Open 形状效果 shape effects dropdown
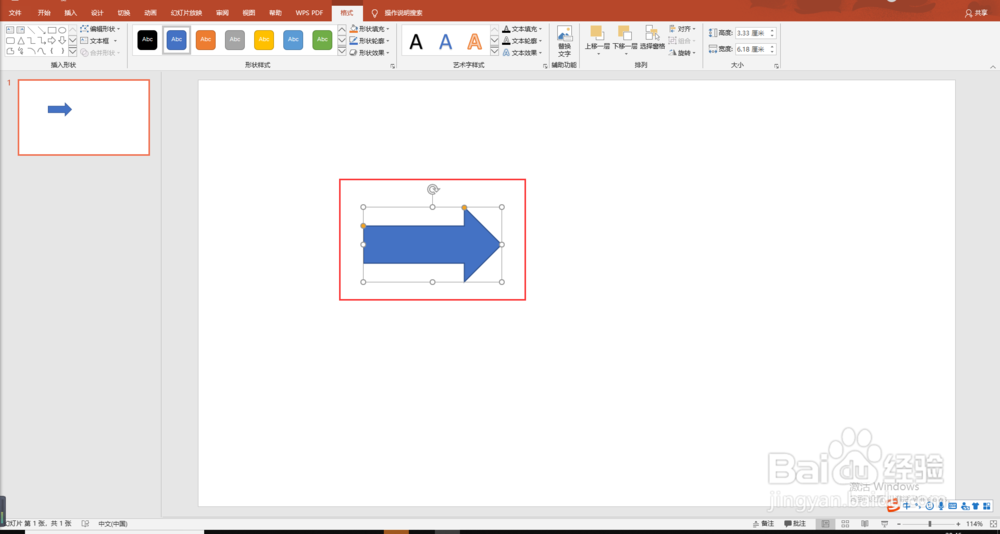 pyautogui.click(x=370, y=52)
